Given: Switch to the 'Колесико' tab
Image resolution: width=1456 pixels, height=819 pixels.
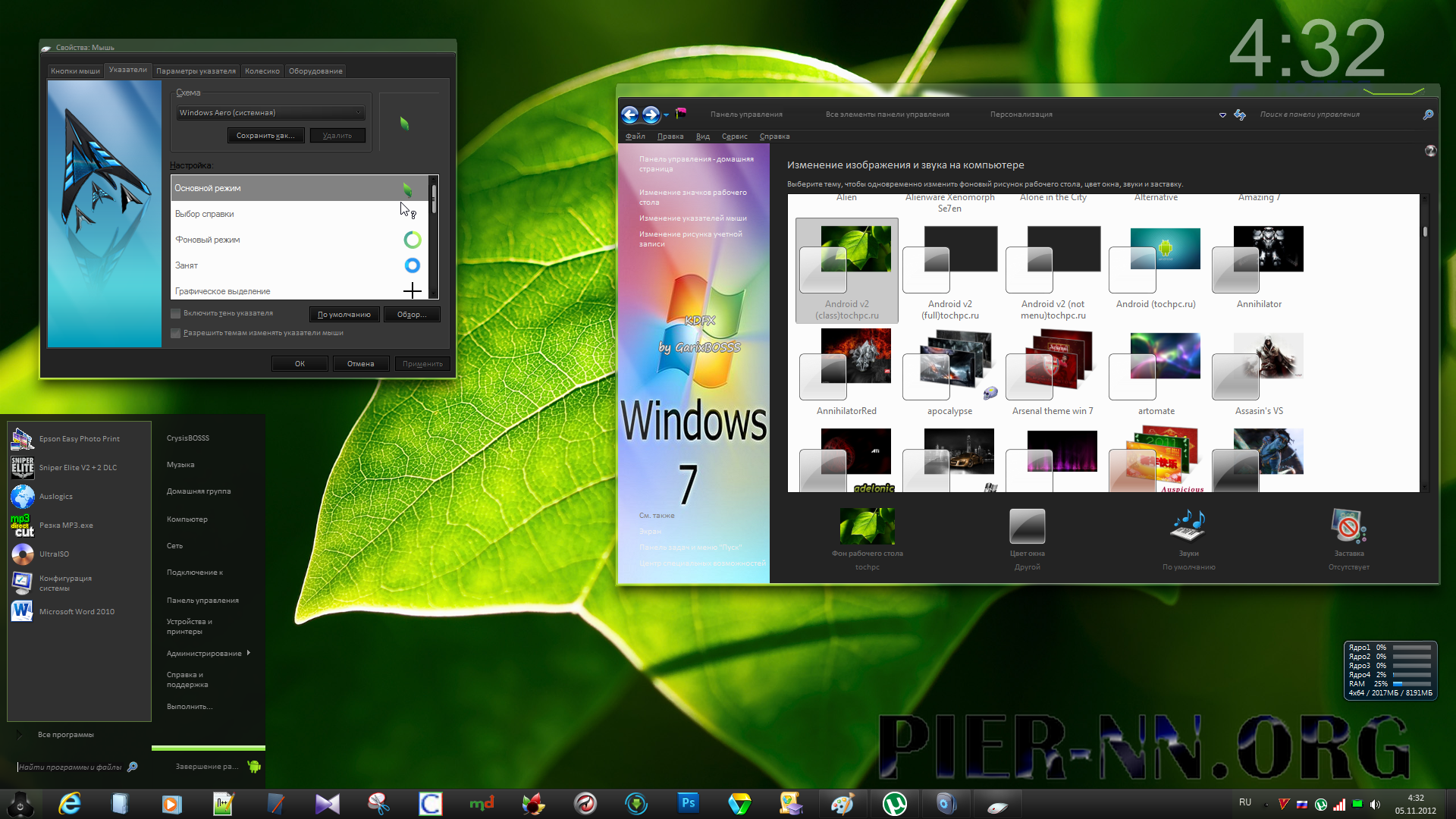Looking at the screenshot, I should [262, 71].
